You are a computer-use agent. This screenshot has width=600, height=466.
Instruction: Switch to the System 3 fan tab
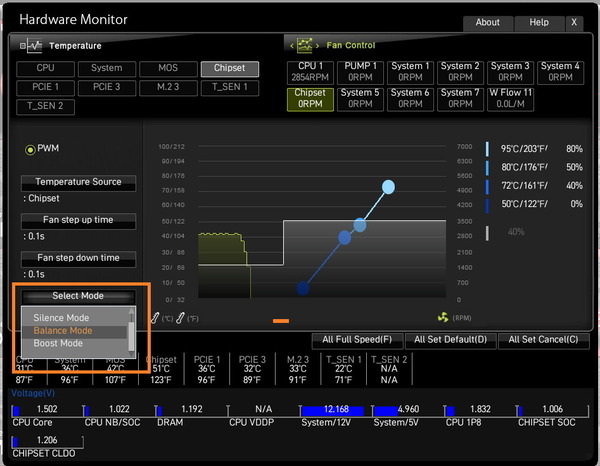click(x=510, y=72)
